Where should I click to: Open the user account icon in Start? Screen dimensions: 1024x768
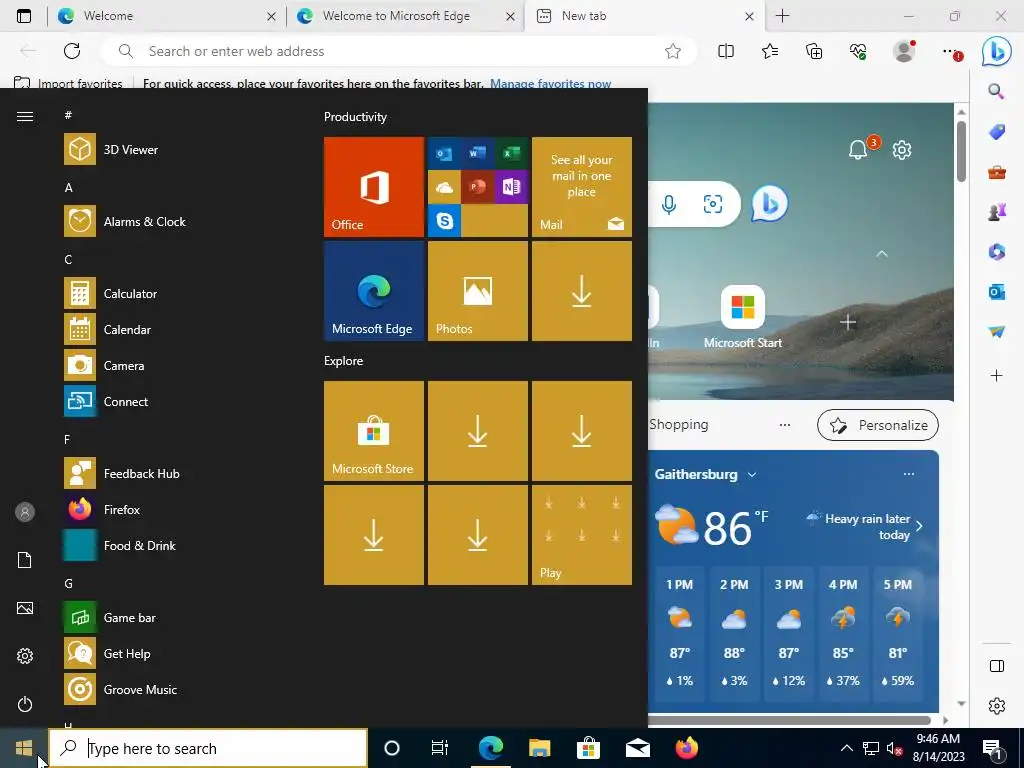click(x=25, y=512)
